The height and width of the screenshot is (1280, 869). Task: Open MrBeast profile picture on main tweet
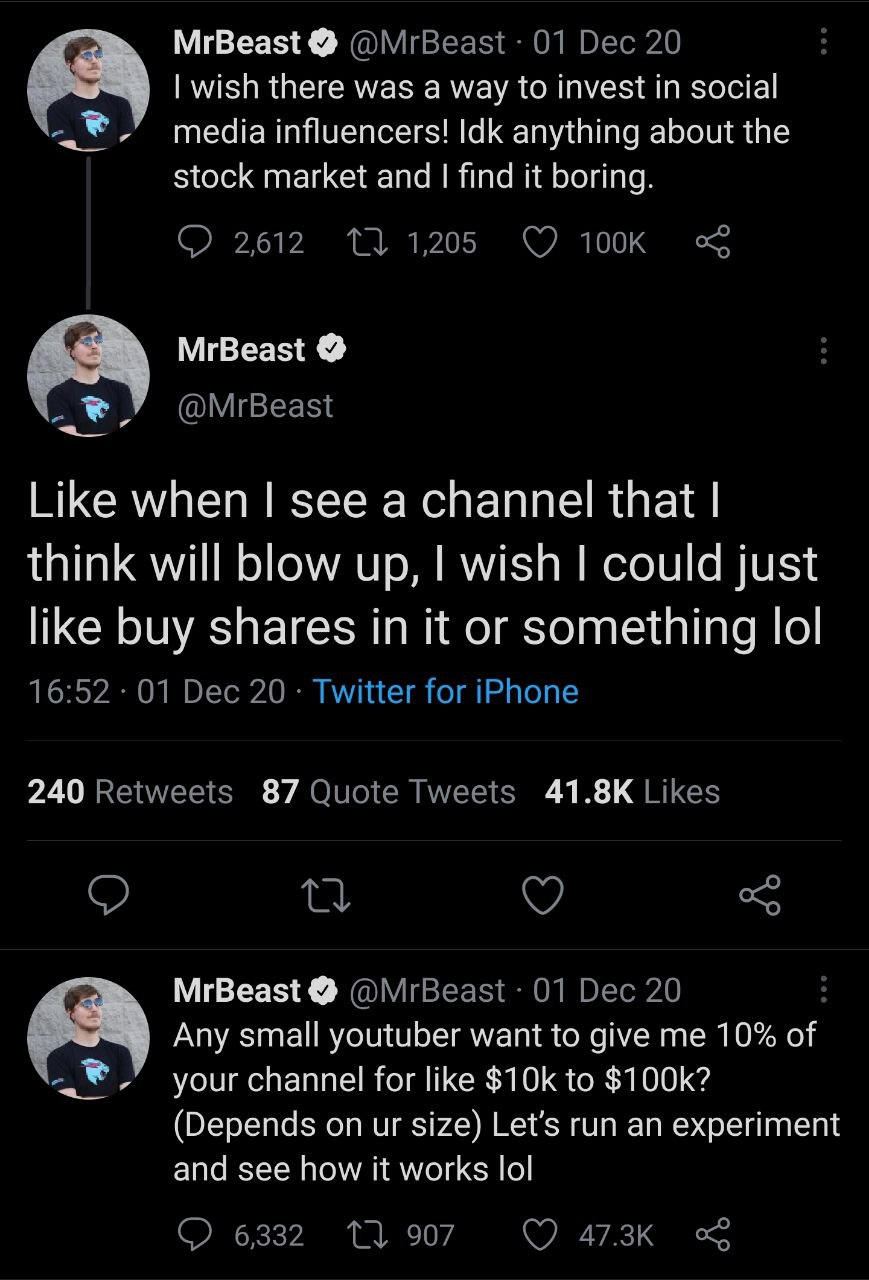click(x=88, y=377)
